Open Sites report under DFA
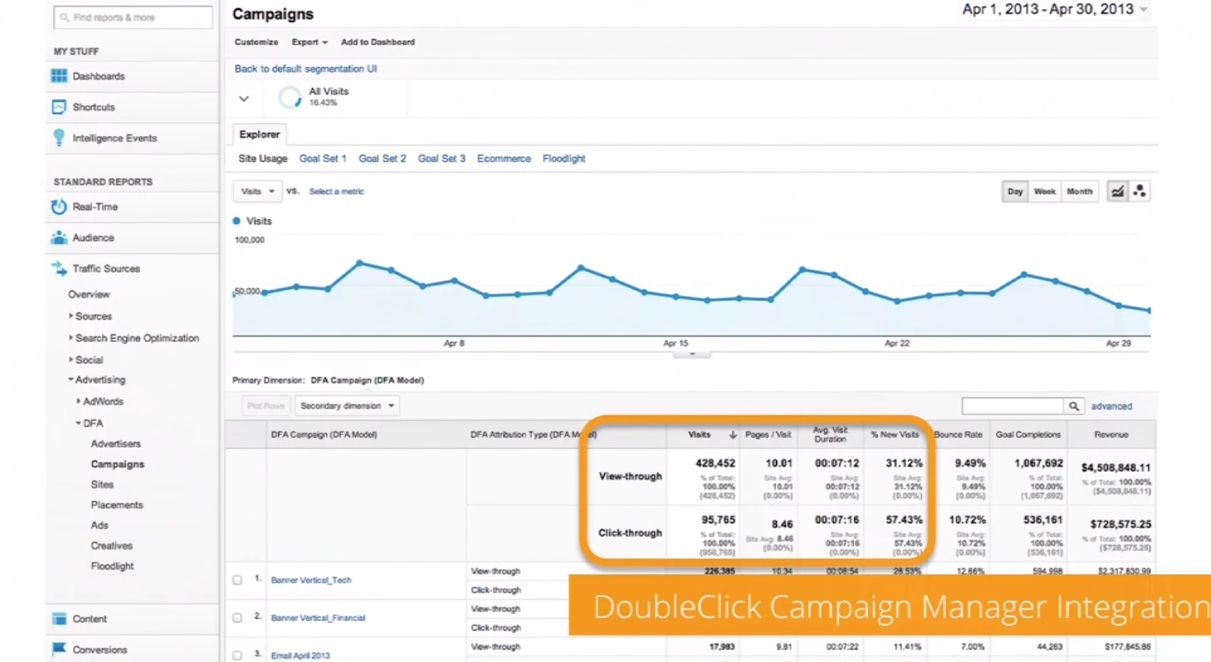The height and width of the screenshot is (662, 1211). pyautogui.click(x=102, y=484)
